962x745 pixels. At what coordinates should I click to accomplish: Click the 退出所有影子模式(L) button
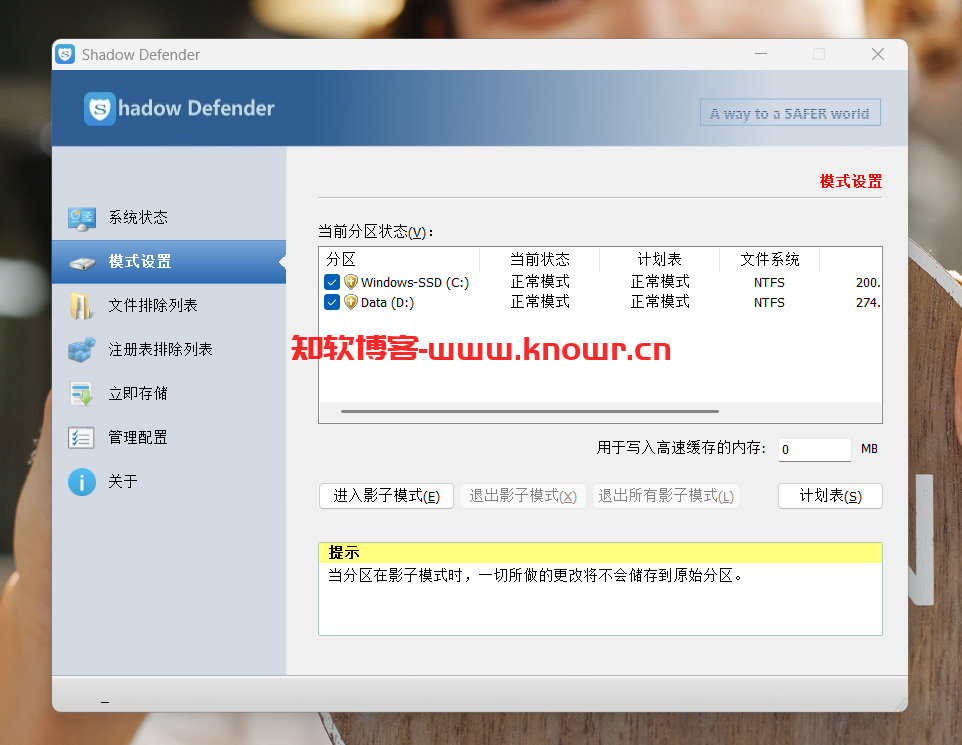point(666,496)
